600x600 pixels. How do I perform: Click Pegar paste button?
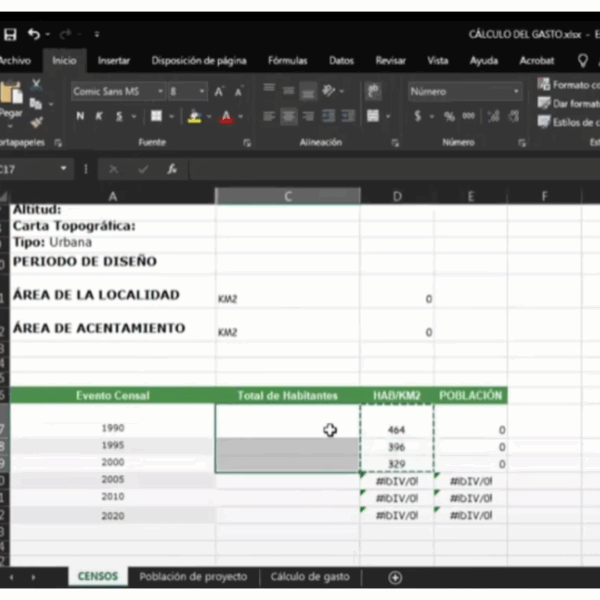tap(11, 100)
